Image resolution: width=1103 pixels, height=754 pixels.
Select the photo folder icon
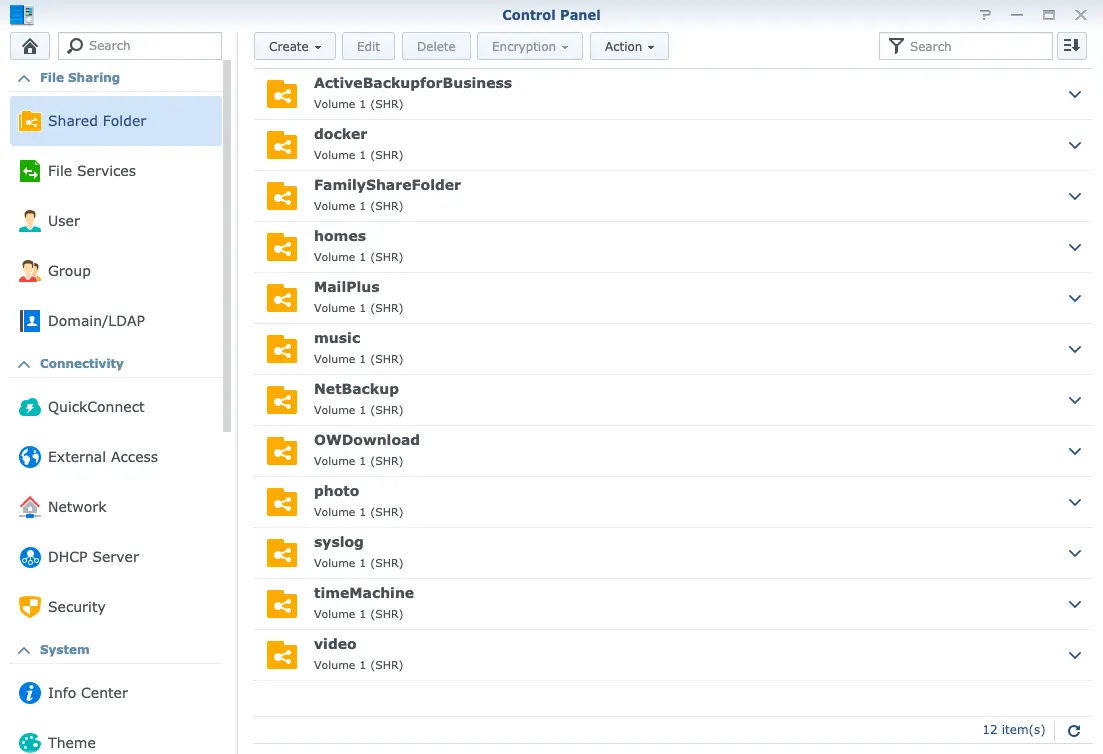pos(282,502)
